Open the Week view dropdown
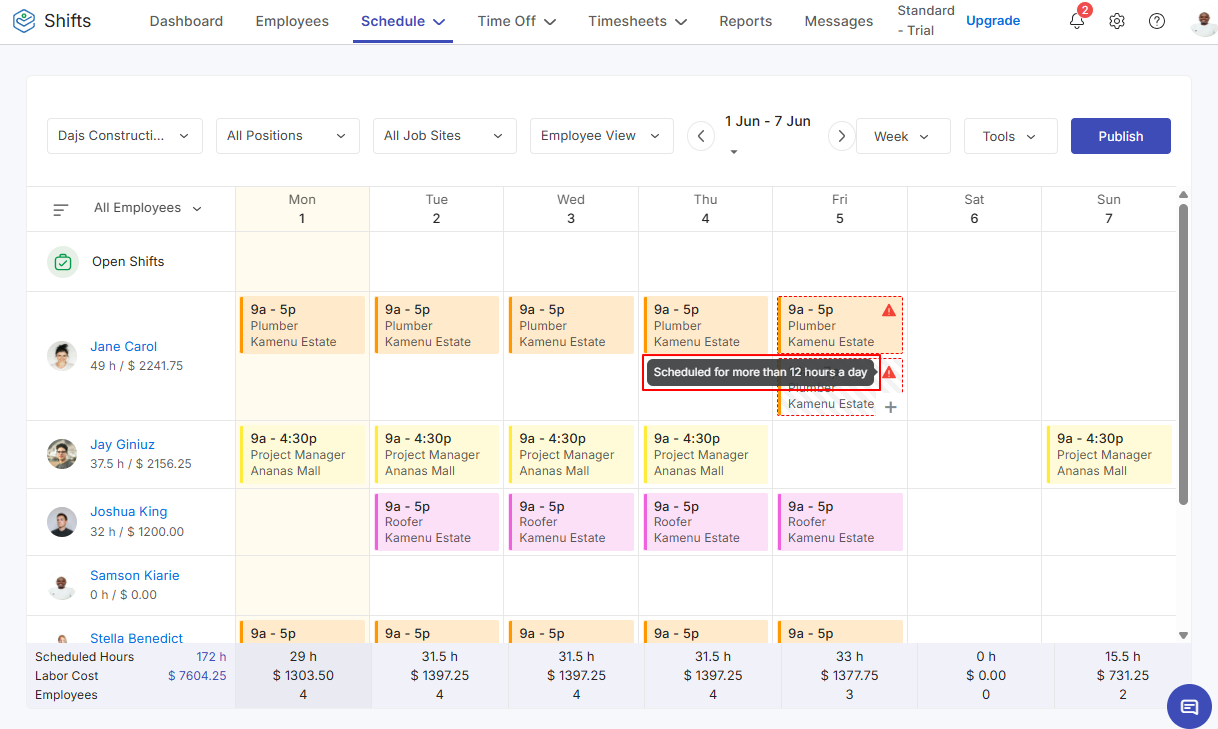Screen dimensions: 1218x729 (903, 136)
